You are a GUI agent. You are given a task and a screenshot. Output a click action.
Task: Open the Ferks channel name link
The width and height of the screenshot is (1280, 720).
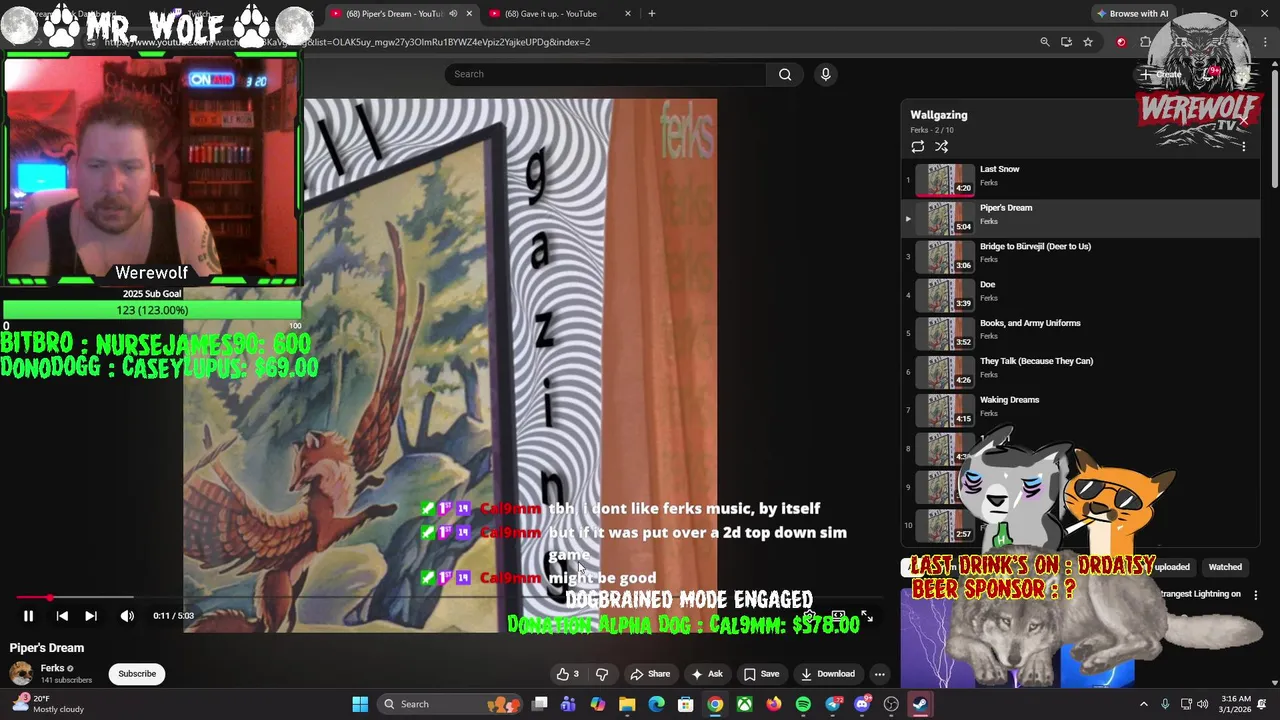(52, 668)
